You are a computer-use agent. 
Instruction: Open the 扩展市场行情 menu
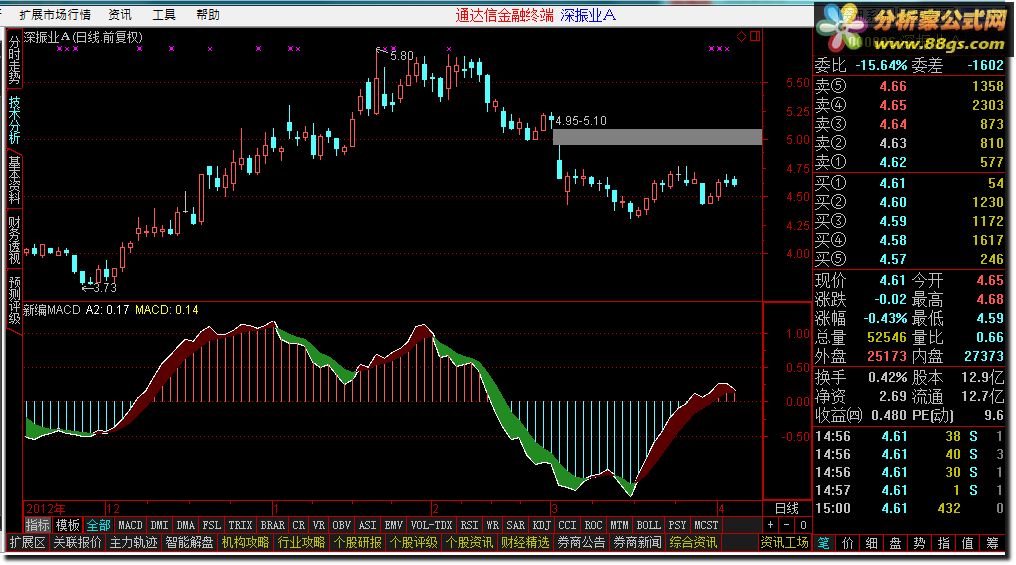pyautogui.click(x=55, y=14)
